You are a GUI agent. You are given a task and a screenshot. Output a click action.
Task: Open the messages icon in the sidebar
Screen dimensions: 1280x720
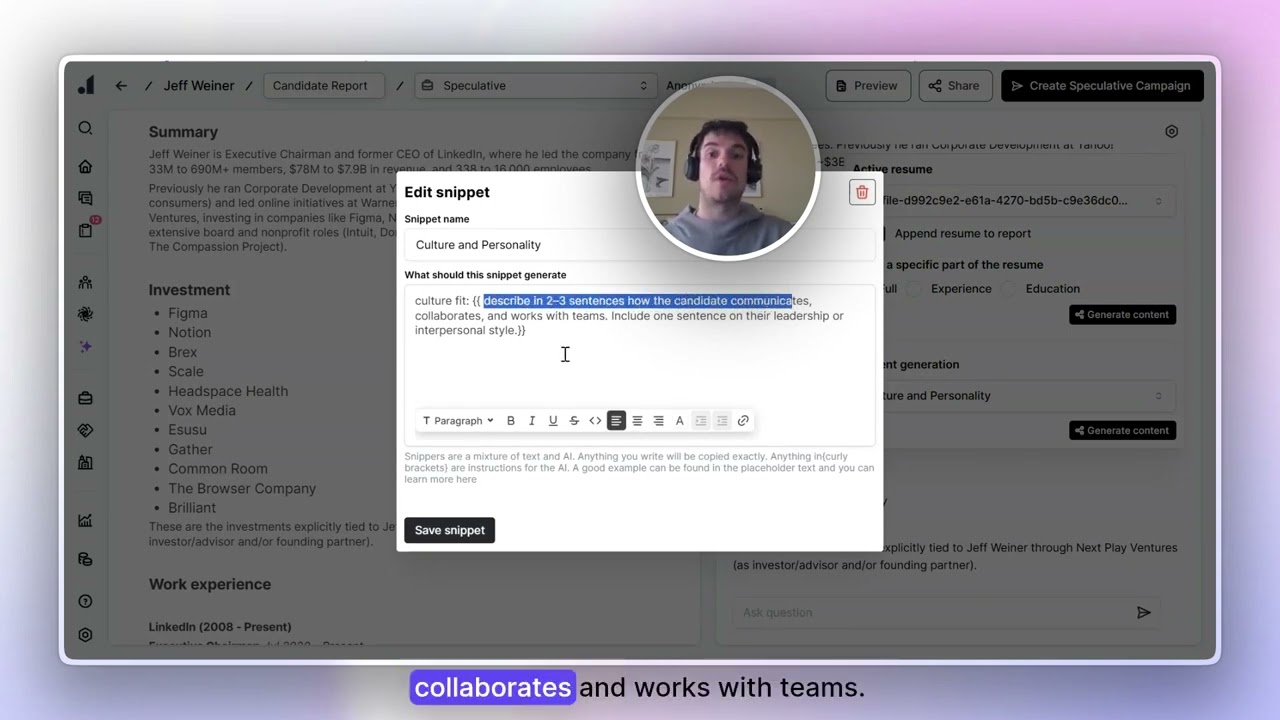[x=85, y=199]
